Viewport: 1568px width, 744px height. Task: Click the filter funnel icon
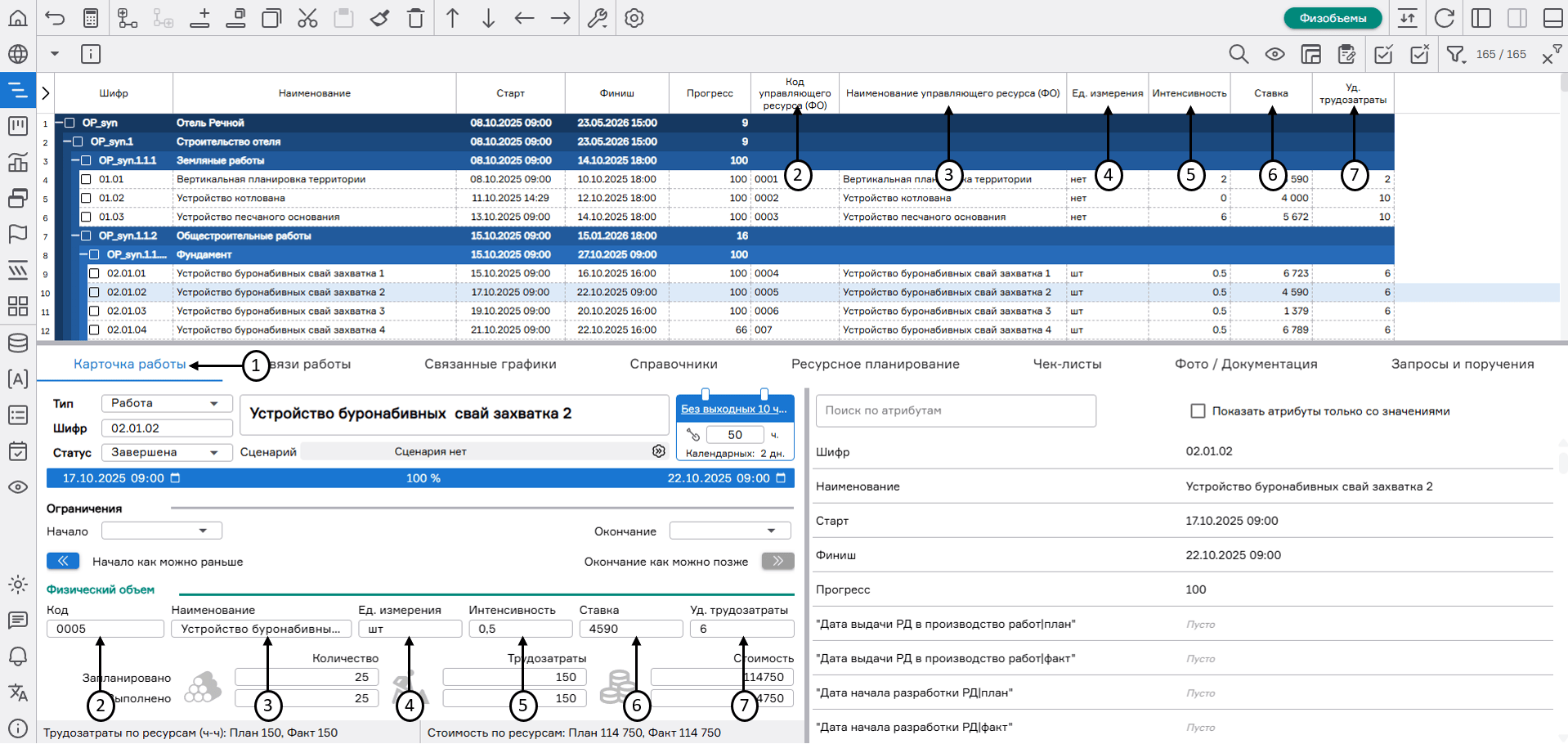pos(1455,55)
